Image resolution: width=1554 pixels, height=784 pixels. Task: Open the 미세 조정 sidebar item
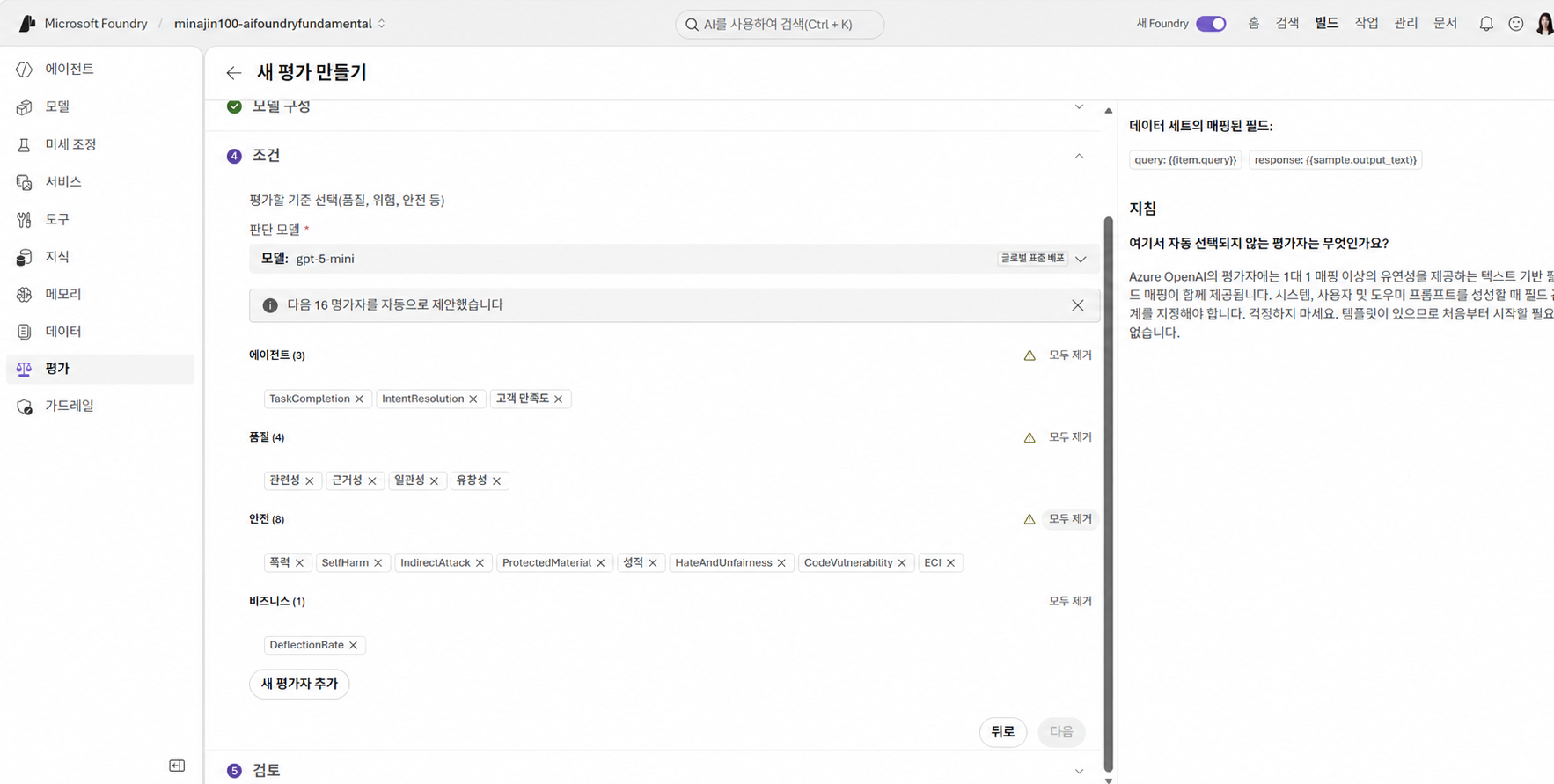(x=100, y=144)
